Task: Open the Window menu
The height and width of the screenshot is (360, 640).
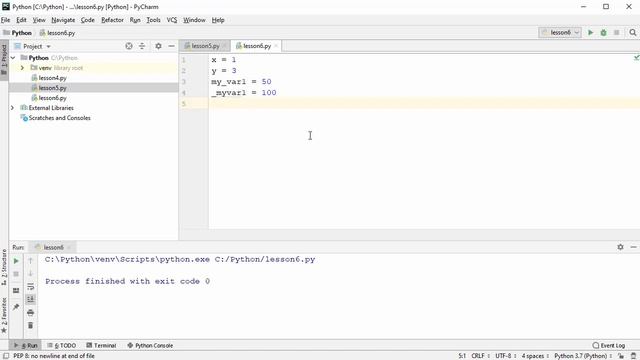Action: pyautogui.click(x=194, y=20)
